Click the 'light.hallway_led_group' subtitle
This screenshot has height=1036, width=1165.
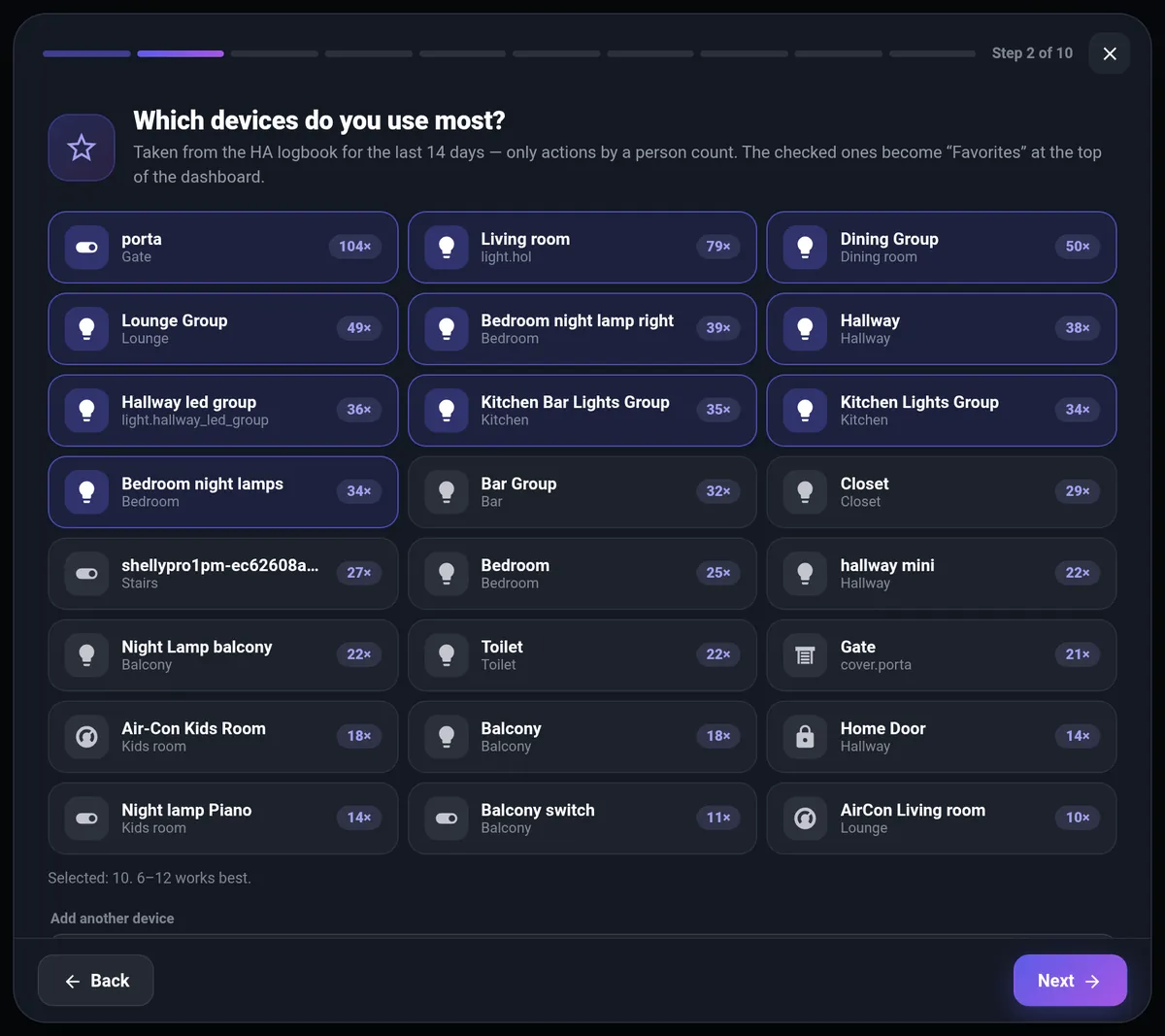coord(195,420)
